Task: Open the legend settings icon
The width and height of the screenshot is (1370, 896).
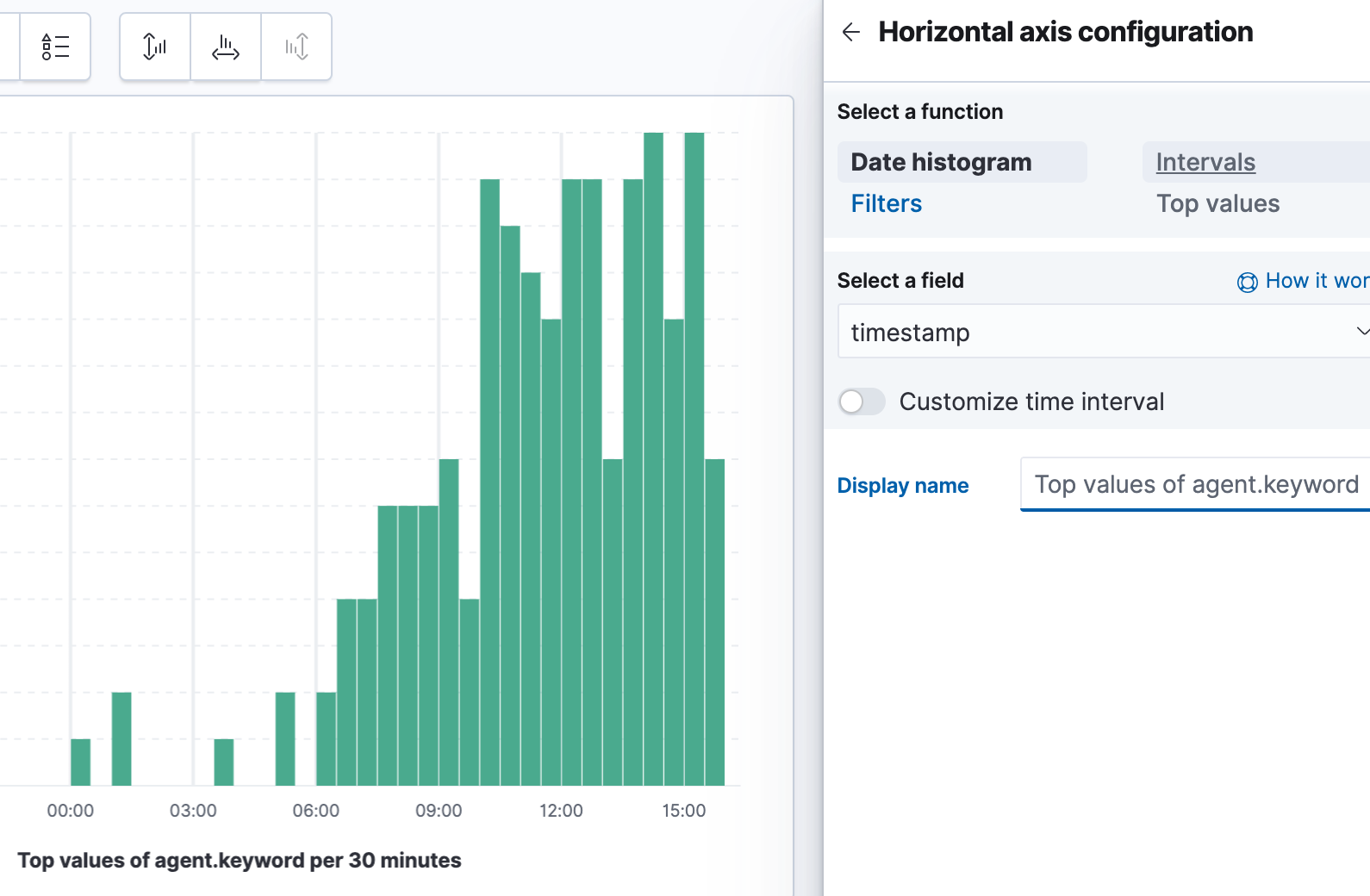Action: point(55,47)
